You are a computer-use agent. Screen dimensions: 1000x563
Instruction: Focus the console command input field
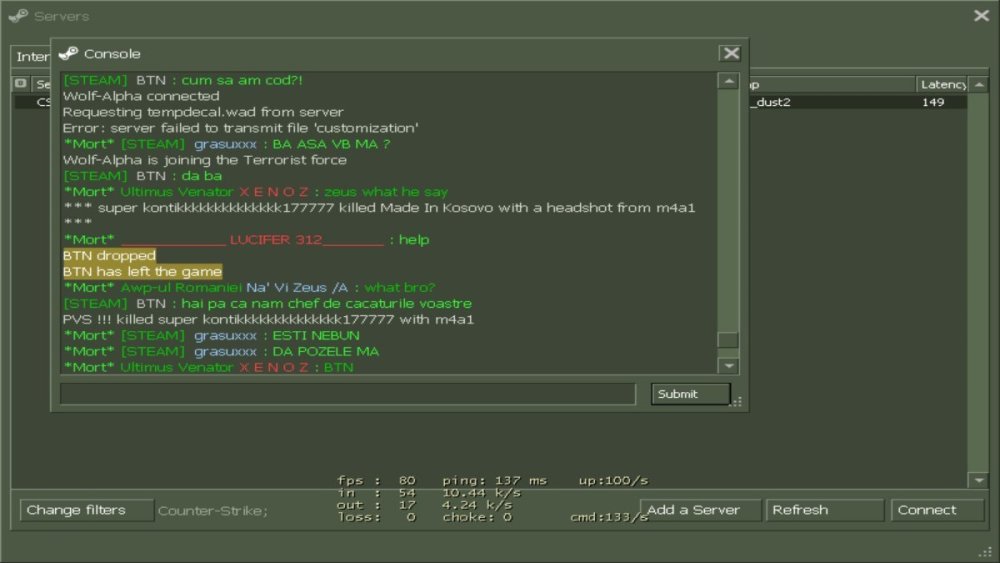[348, 394]
